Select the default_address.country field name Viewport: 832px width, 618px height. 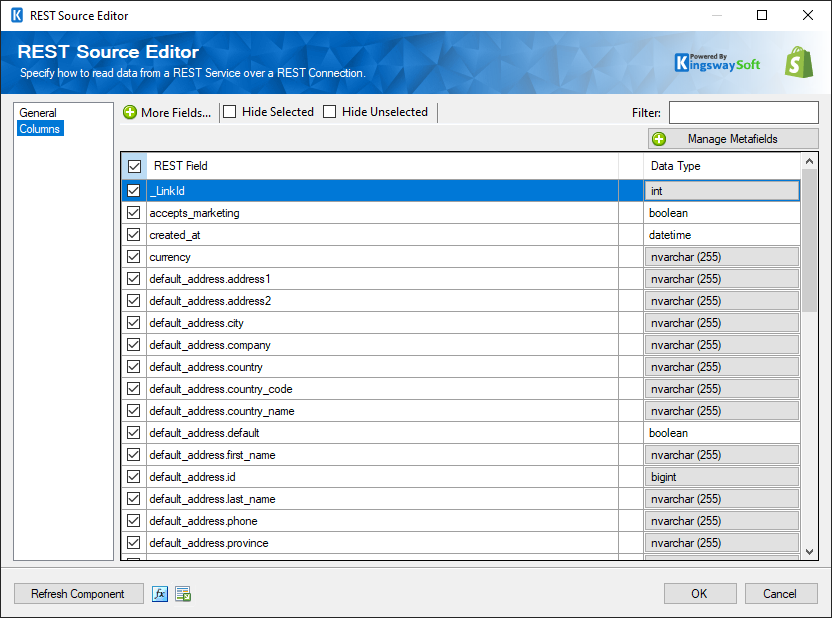(x=206, y=367)
